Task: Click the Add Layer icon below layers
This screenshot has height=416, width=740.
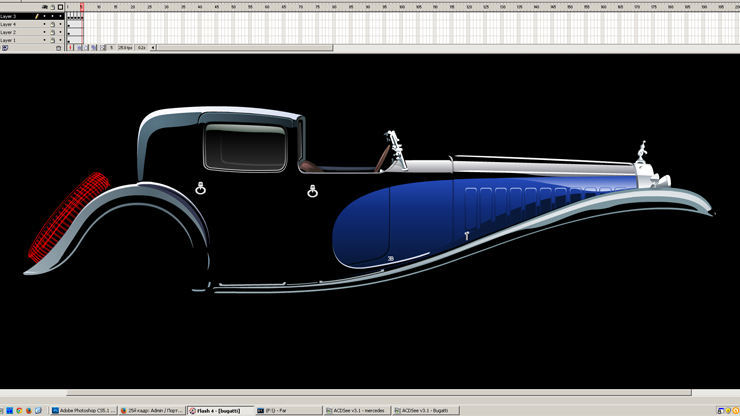Action: [5, 48]
